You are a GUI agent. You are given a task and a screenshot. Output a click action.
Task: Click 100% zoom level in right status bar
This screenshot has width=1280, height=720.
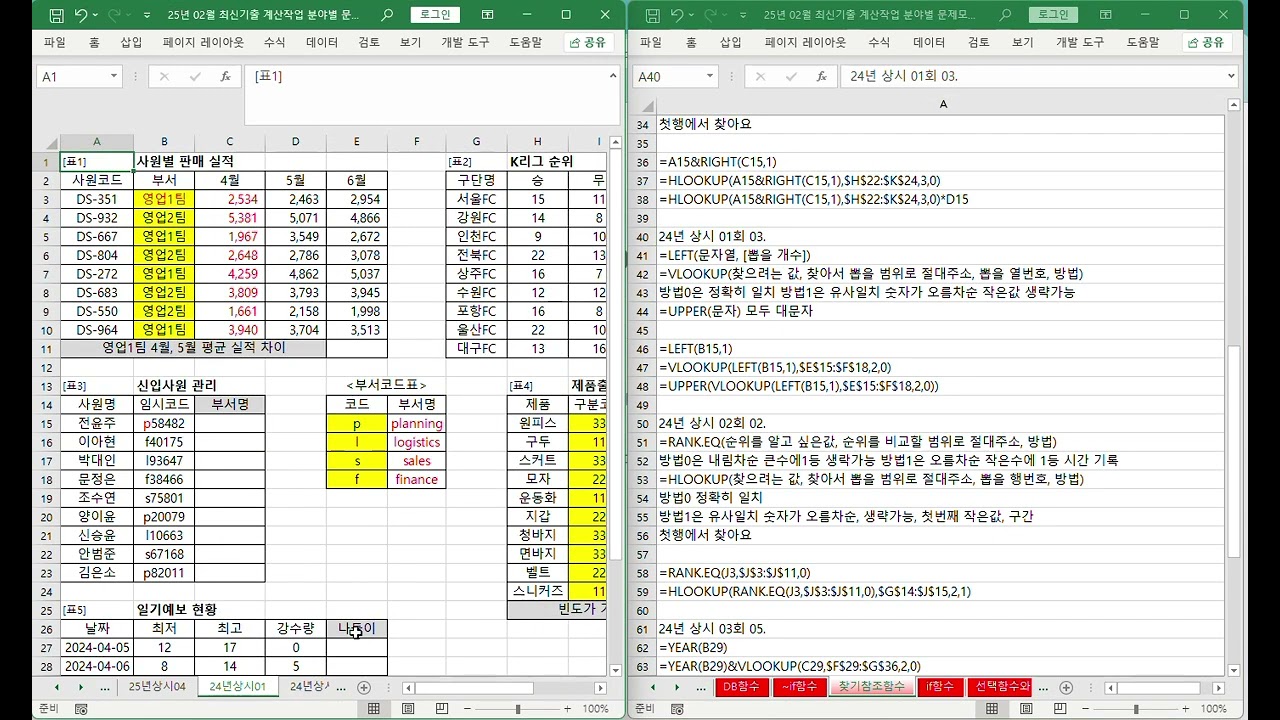pyautogui.click(x=1213, y=708)
